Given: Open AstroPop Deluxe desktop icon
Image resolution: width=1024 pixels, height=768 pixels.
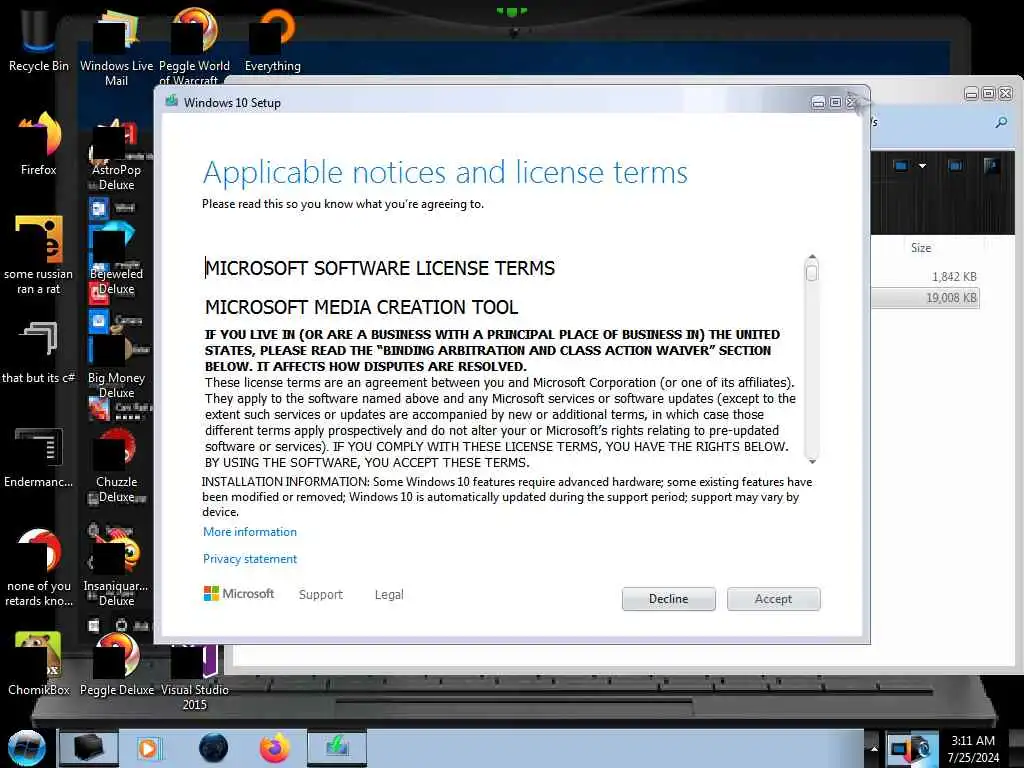Looking at the screenshot, I should pyautogui.click(x=116, y=152).
